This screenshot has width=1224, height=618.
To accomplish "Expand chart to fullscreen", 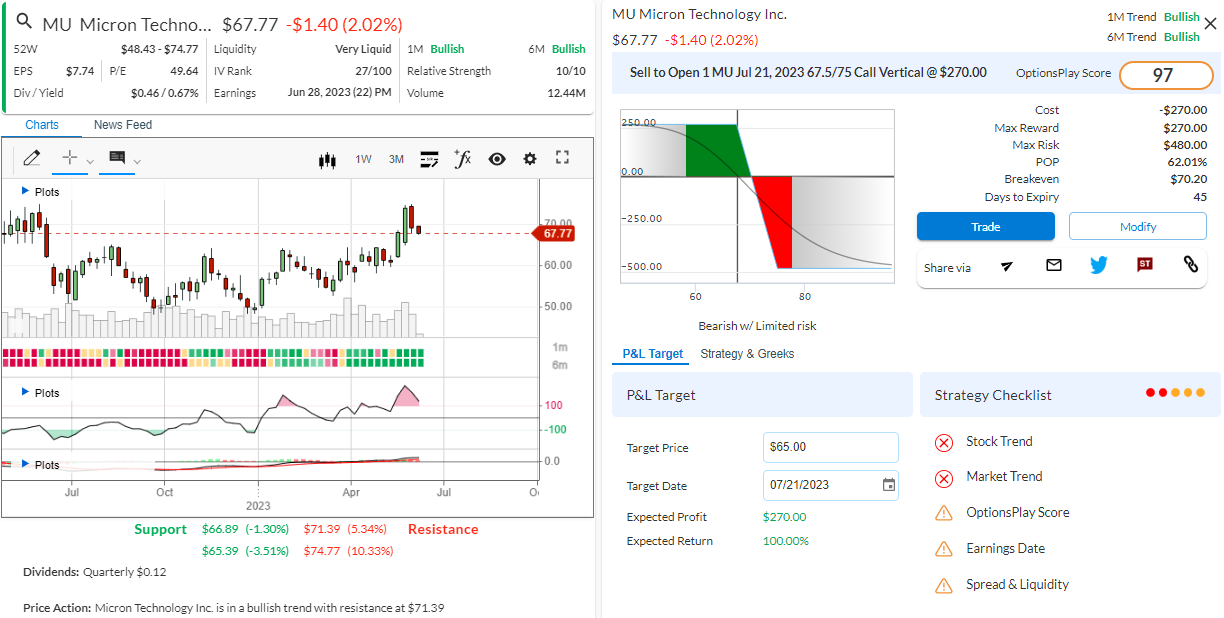I will click(562, 158).
